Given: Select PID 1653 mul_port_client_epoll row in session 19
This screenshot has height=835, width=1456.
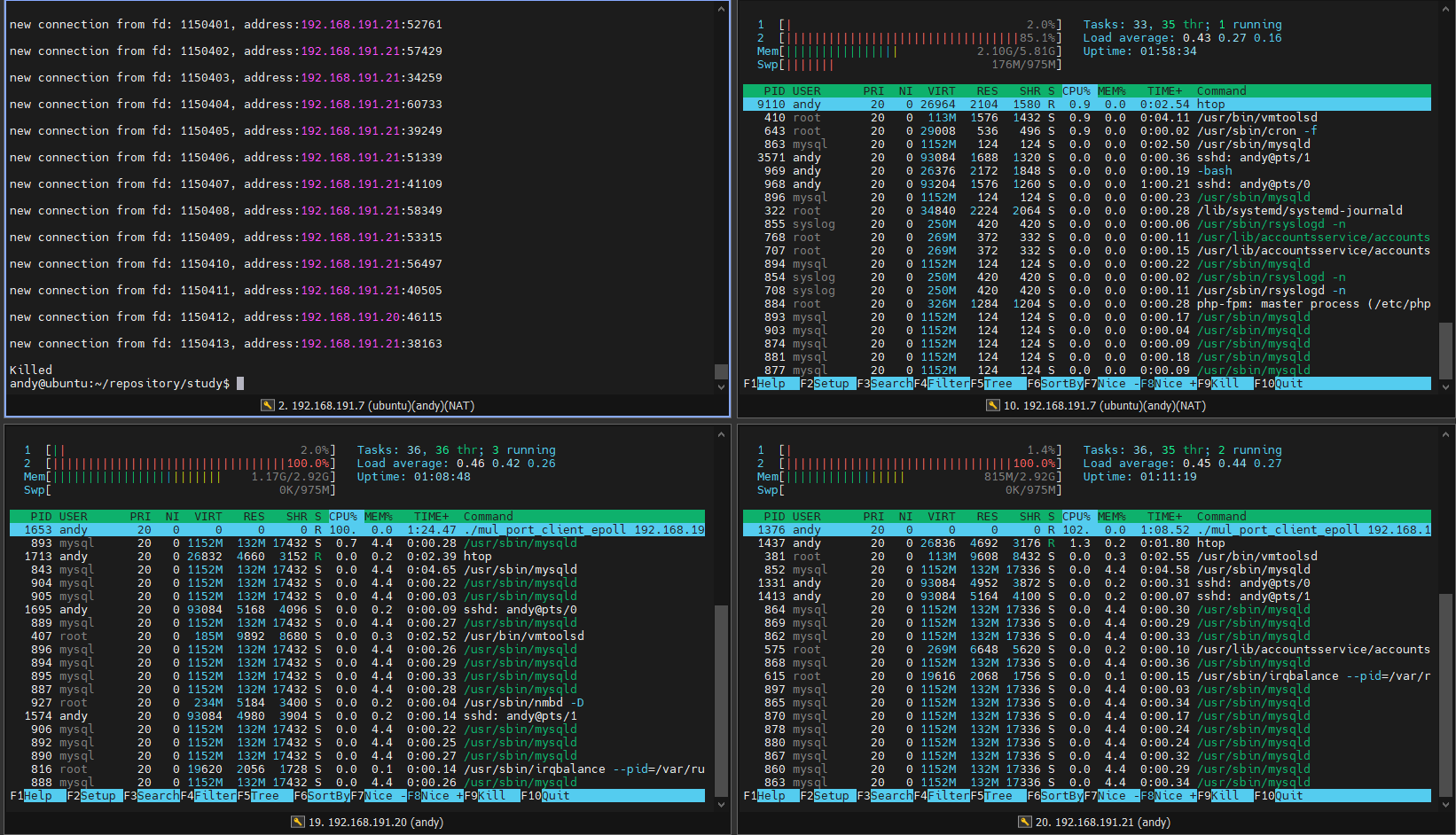Looking at the screenshot, I should click(x=357, y=530).
